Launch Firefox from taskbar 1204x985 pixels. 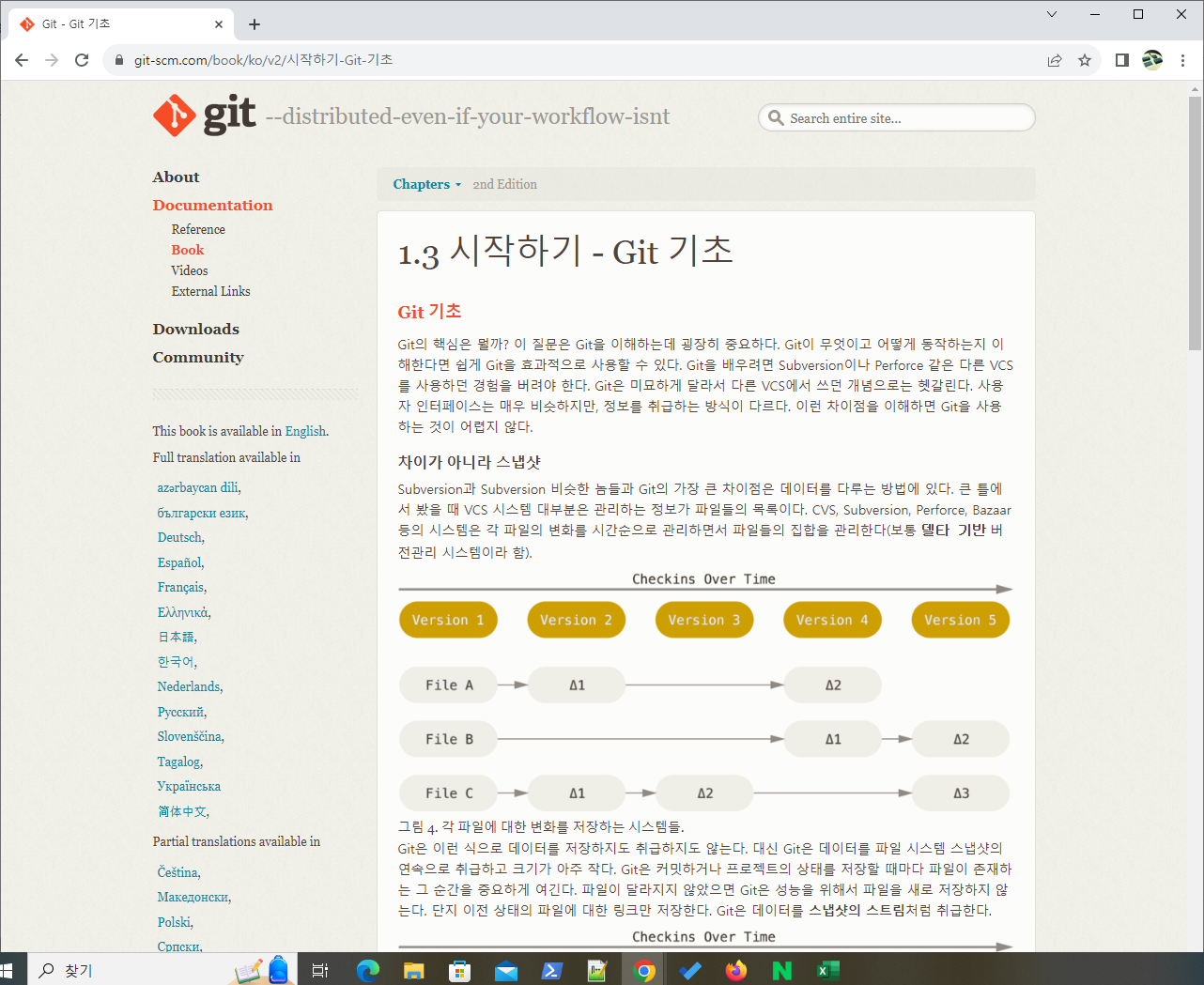[736, 970]
